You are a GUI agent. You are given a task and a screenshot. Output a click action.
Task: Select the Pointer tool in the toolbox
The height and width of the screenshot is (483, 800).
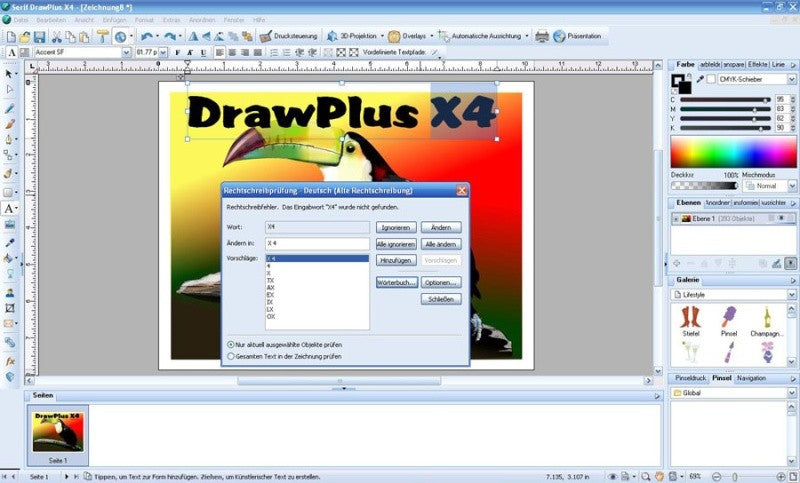[x=9, y=74]
